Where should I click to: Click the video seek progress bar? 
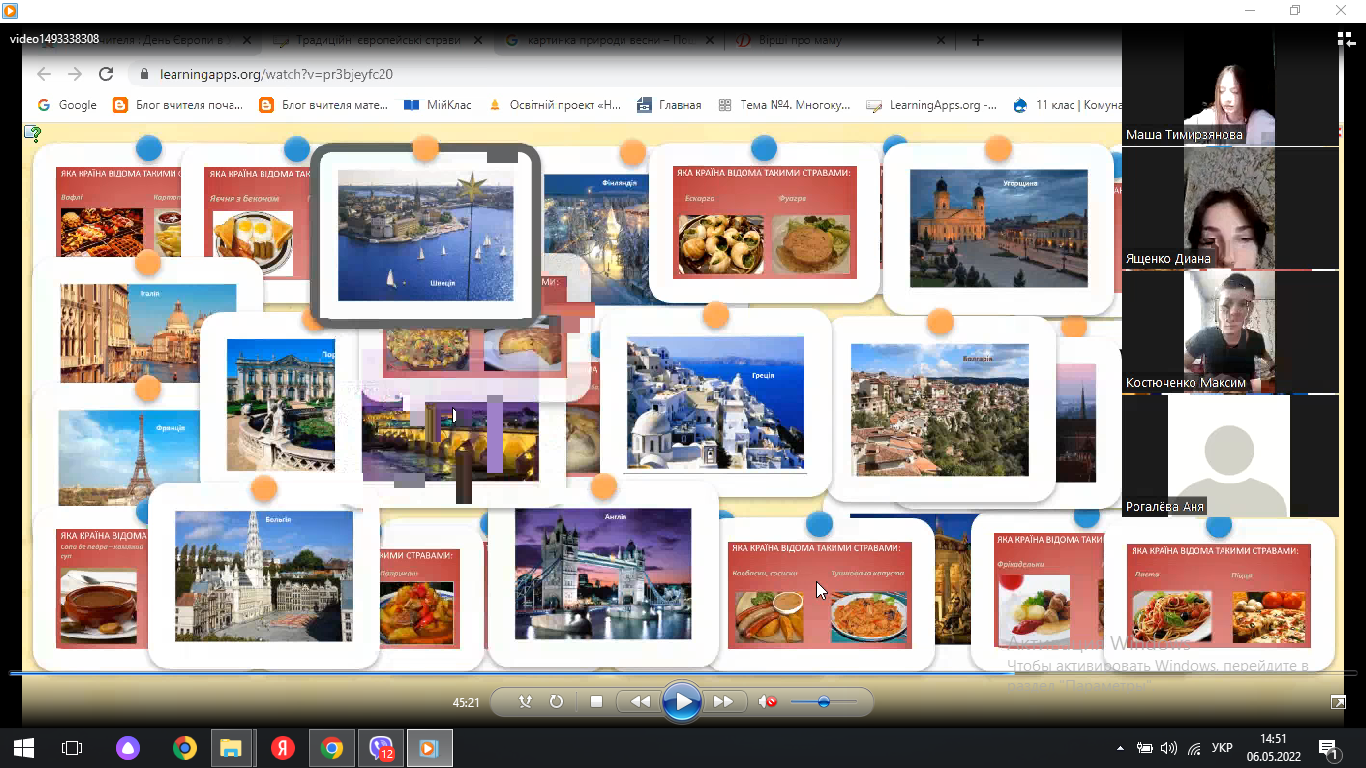[683, 673]
